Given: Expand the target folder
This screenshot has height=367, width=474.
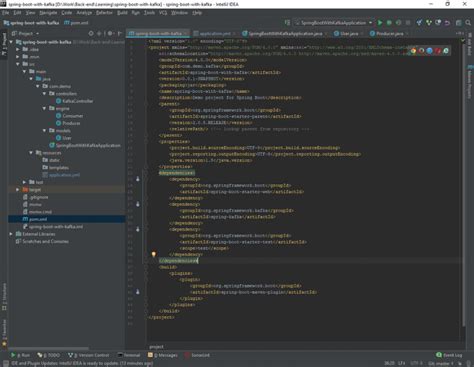Looking at the screenshot, I should point(18,189).
